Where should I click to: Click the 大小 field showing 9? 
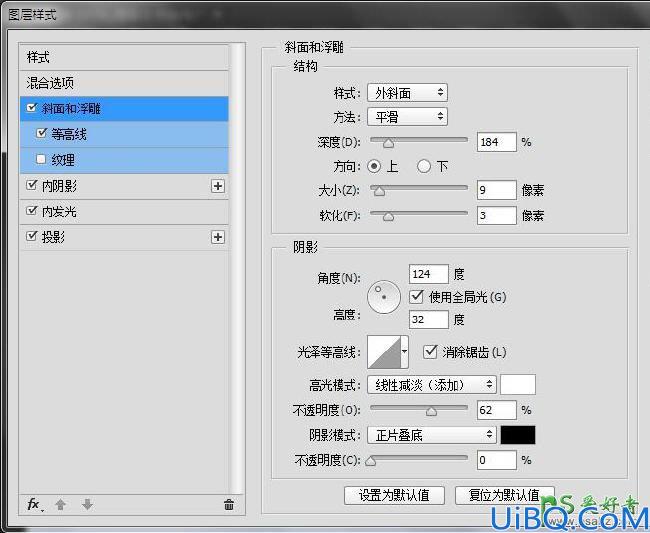coord(497,190)
